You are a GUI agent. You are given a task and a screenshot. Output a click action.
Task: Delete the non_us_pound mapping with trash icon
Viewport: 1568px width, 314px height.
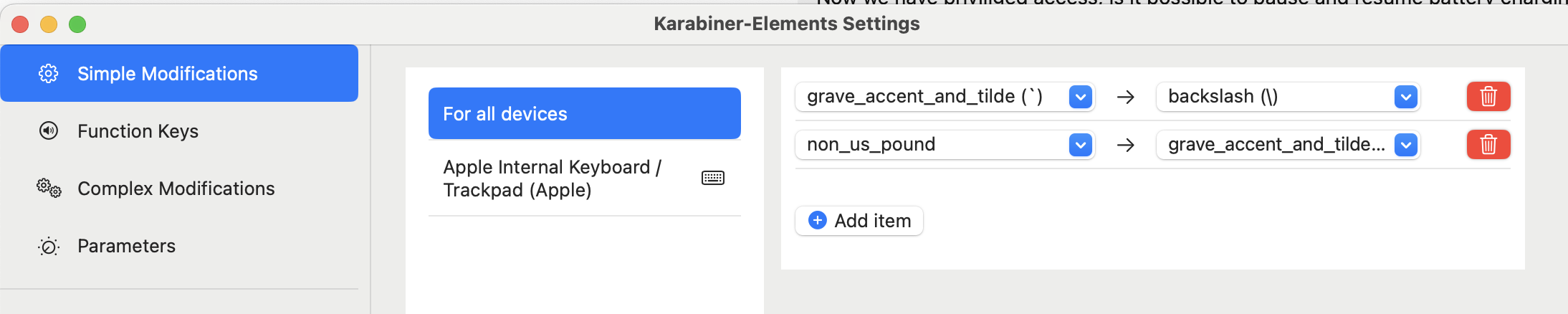(1488, 145)
